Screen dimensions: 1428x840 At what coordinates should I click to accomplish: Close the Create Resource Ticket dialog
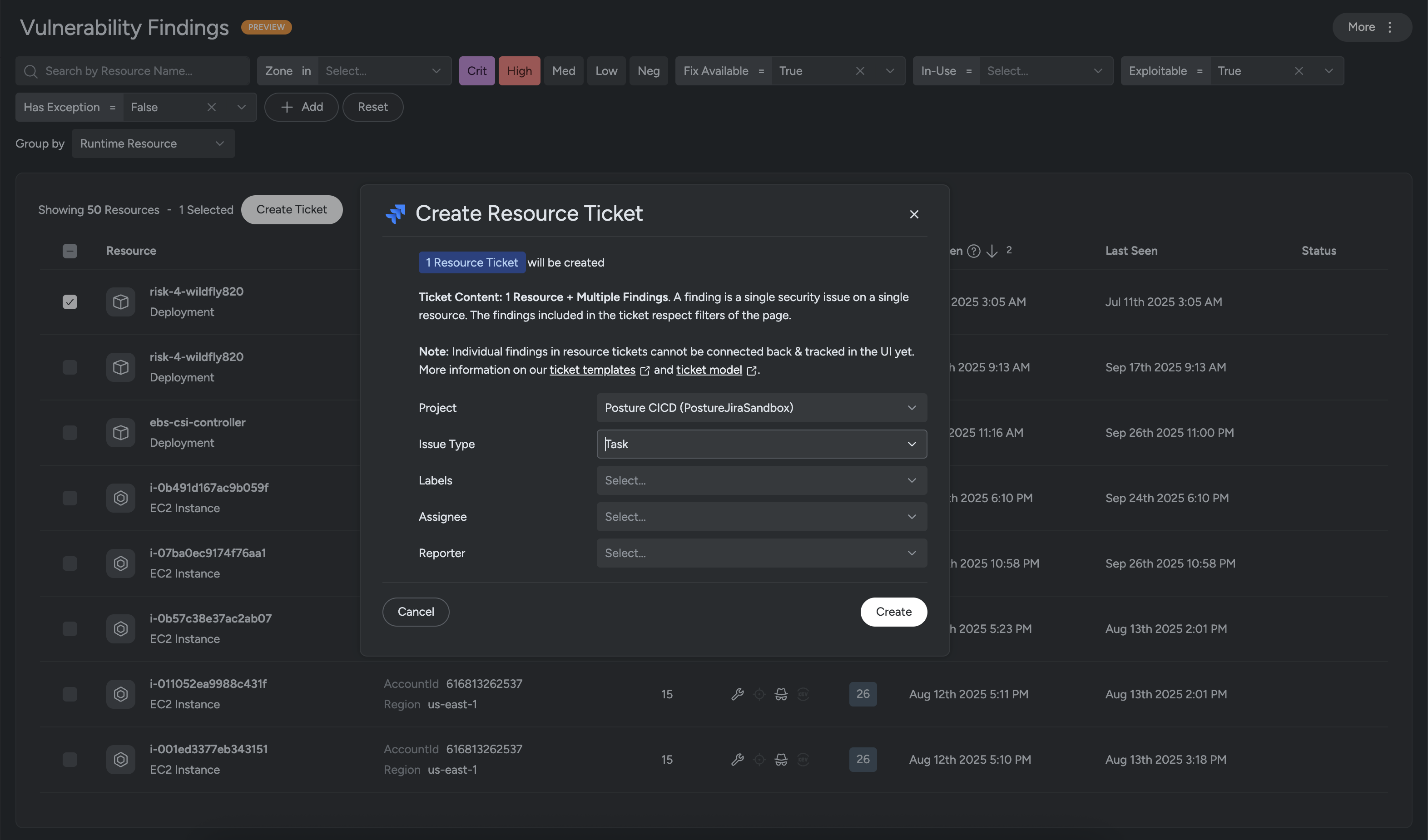[x=913, y=214]
